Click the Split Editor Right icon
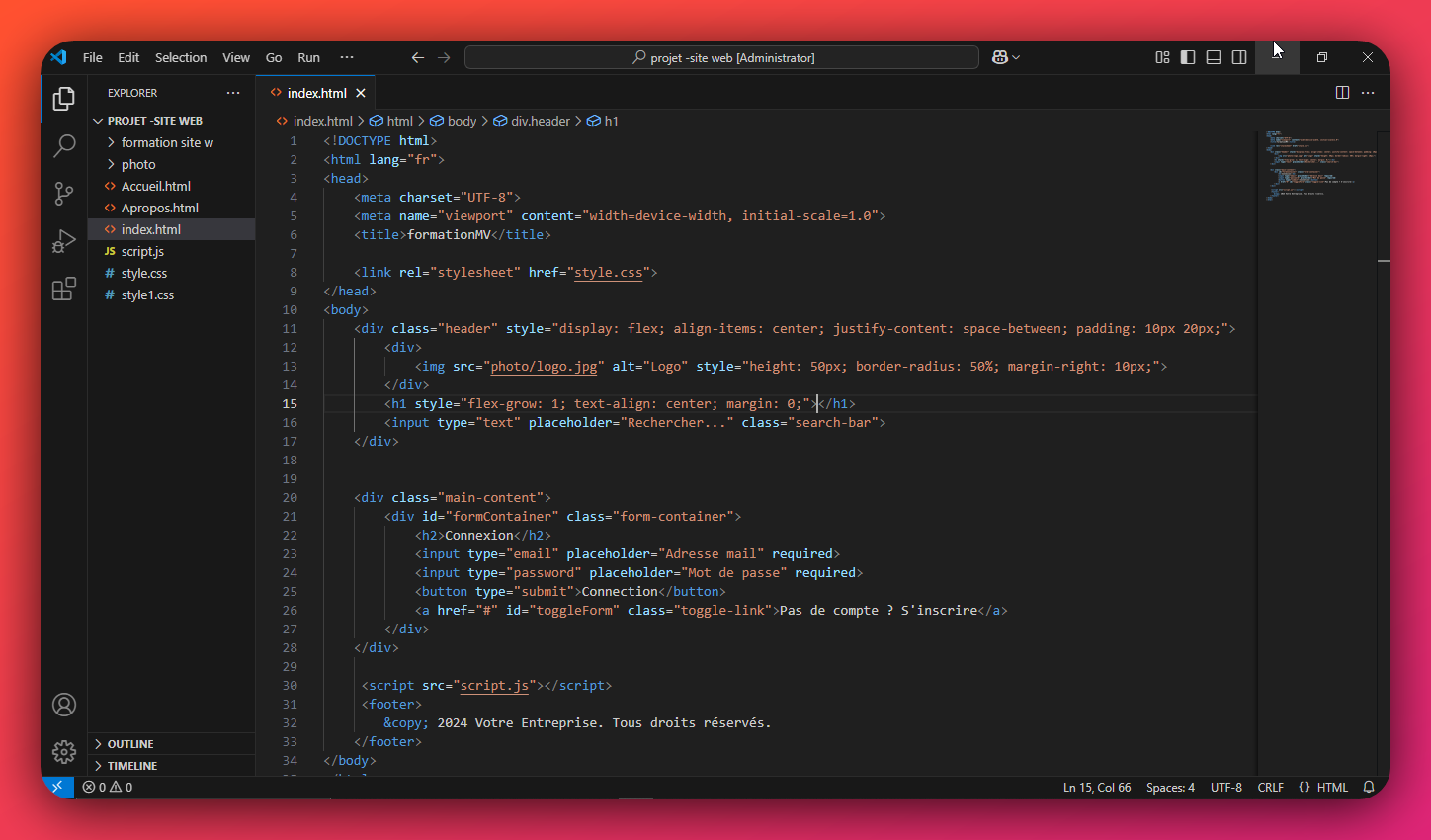The width and height of the screenshot is (1431, 840). 1342,93
